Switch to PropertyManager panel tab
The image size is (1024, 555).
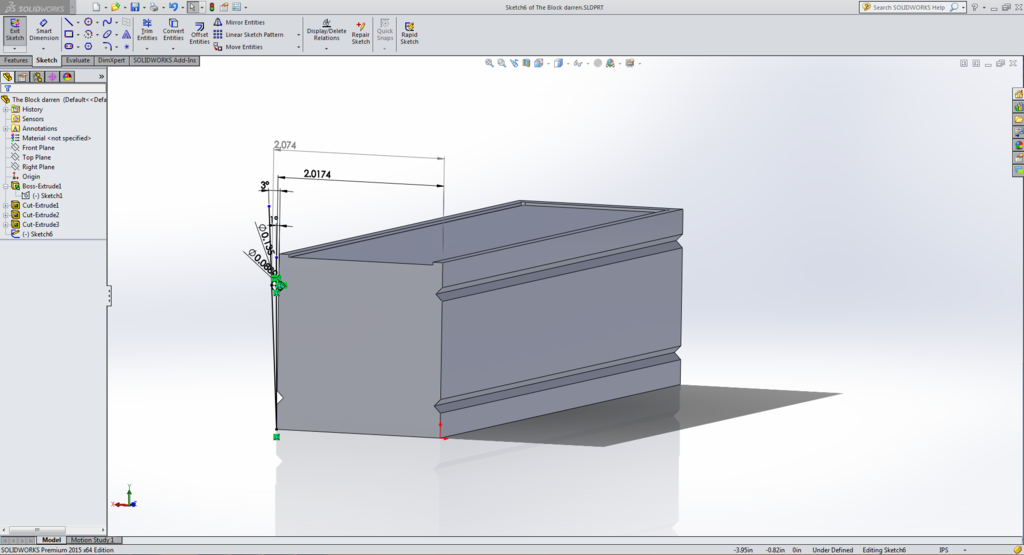point(23,77)
